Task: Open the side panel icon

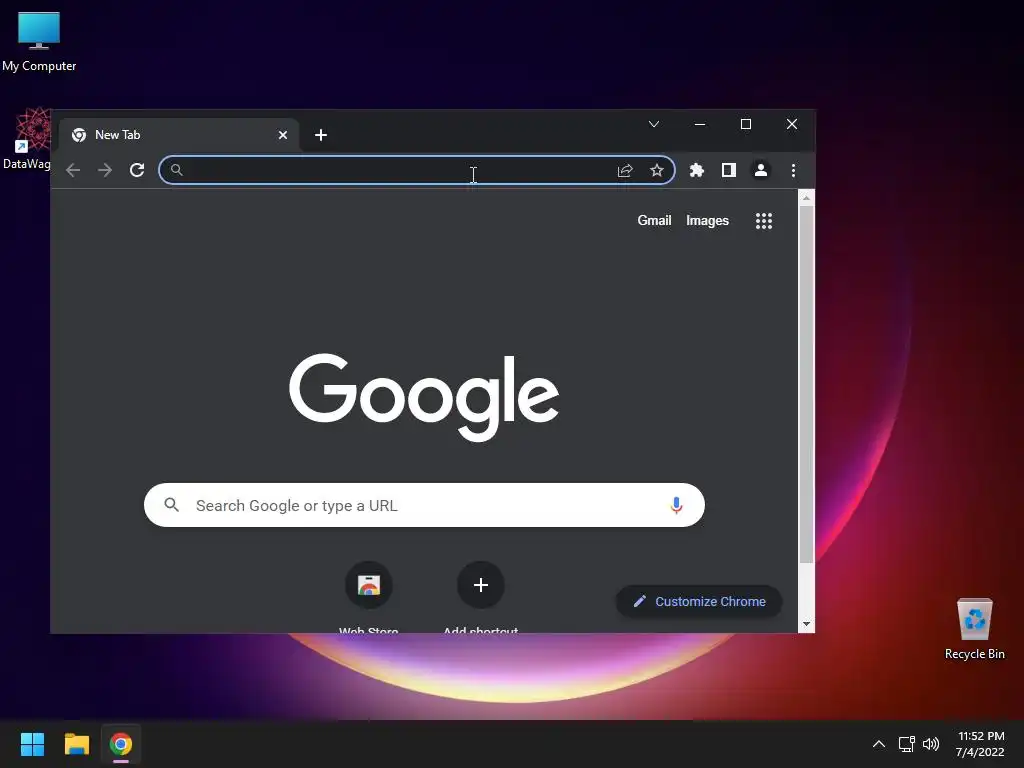Action: pyautogui.click(x=729, y=170)
